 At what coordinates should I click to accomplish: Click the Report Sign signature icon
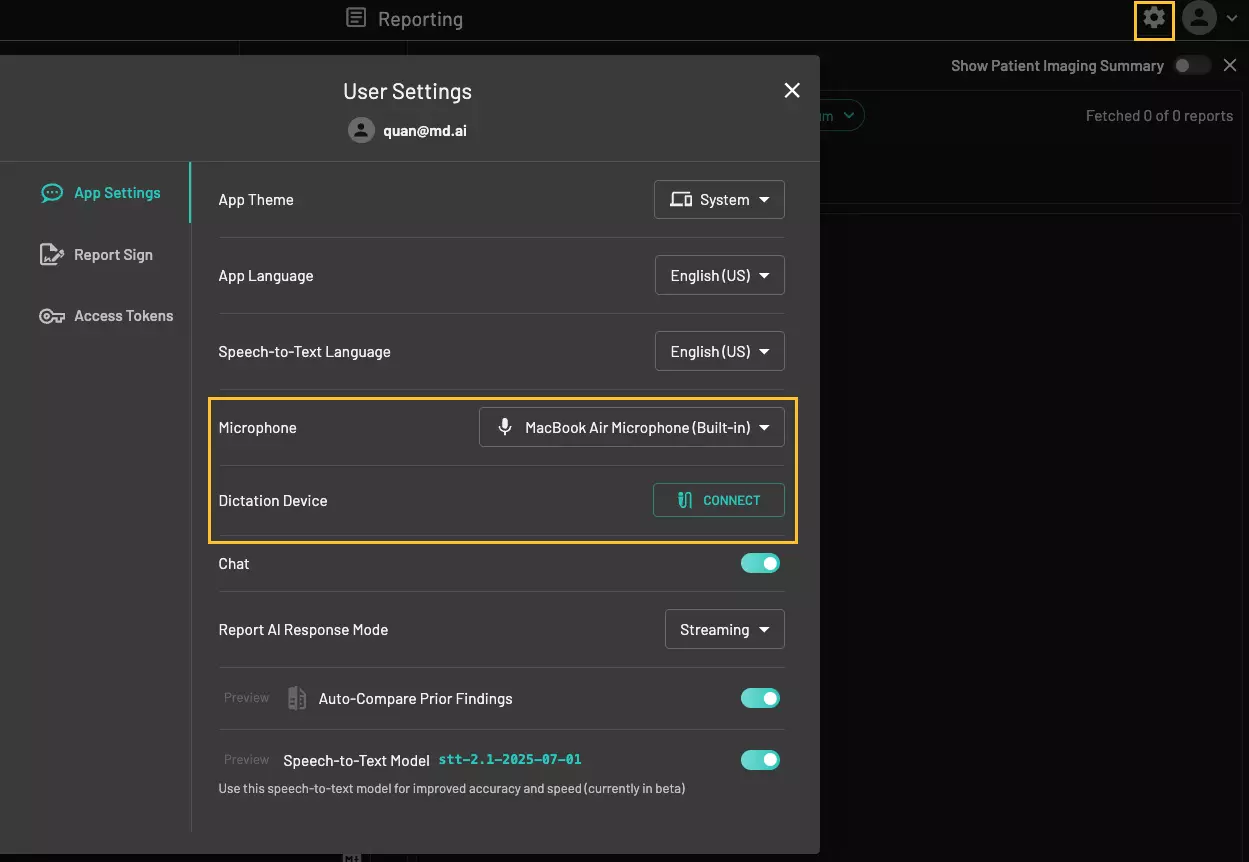tap(52, 255)
